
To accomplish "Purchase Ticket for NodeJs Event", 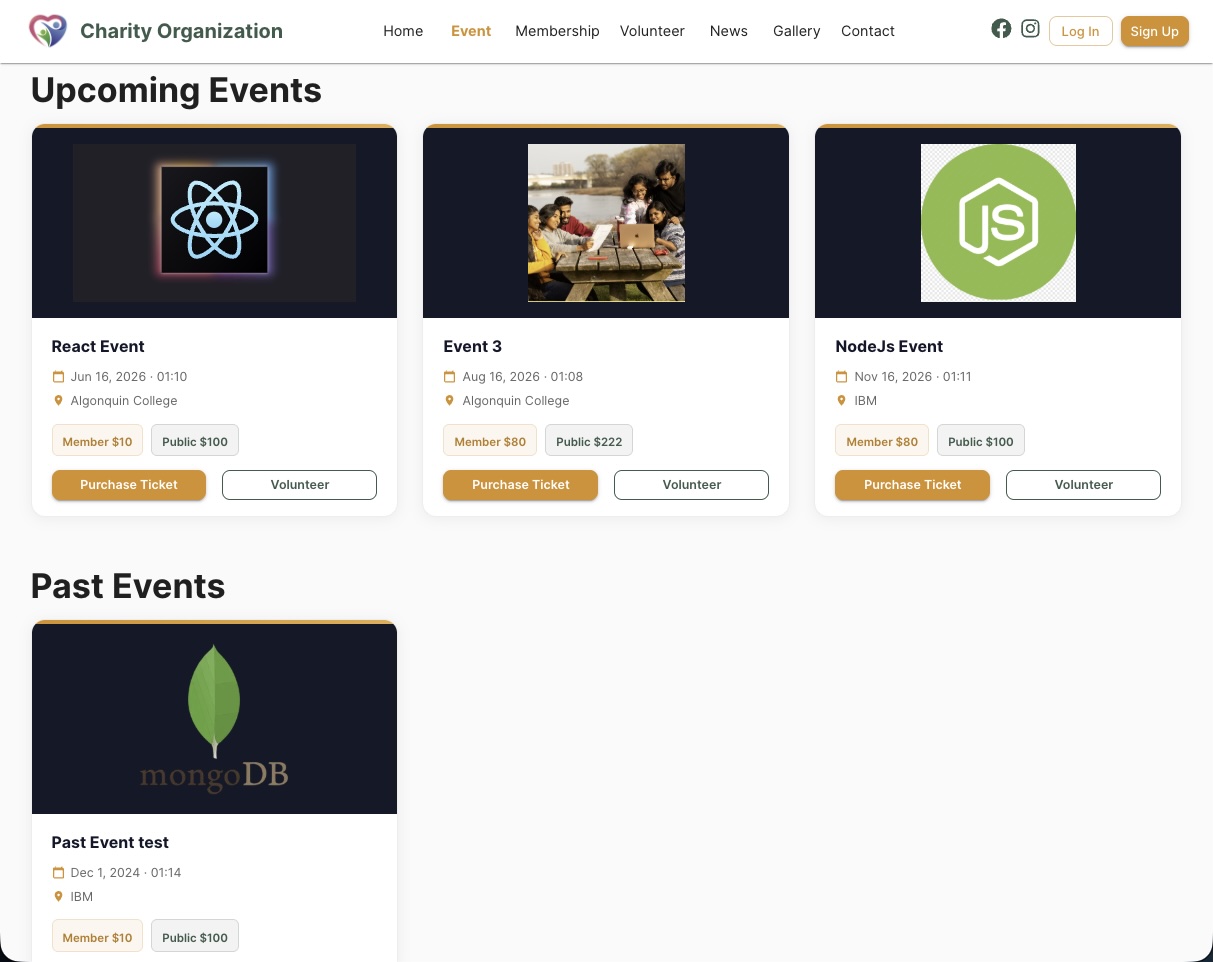I will point(913,485).
